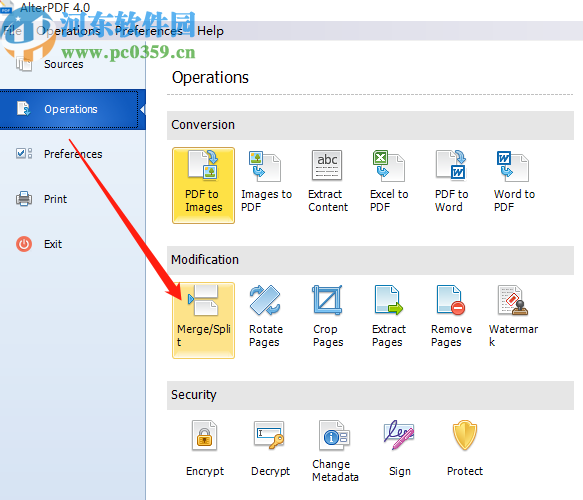This screenshot has width=583, height=500.
Task: Choose the Extract Content operation
Action: click(x=328, y=182)
